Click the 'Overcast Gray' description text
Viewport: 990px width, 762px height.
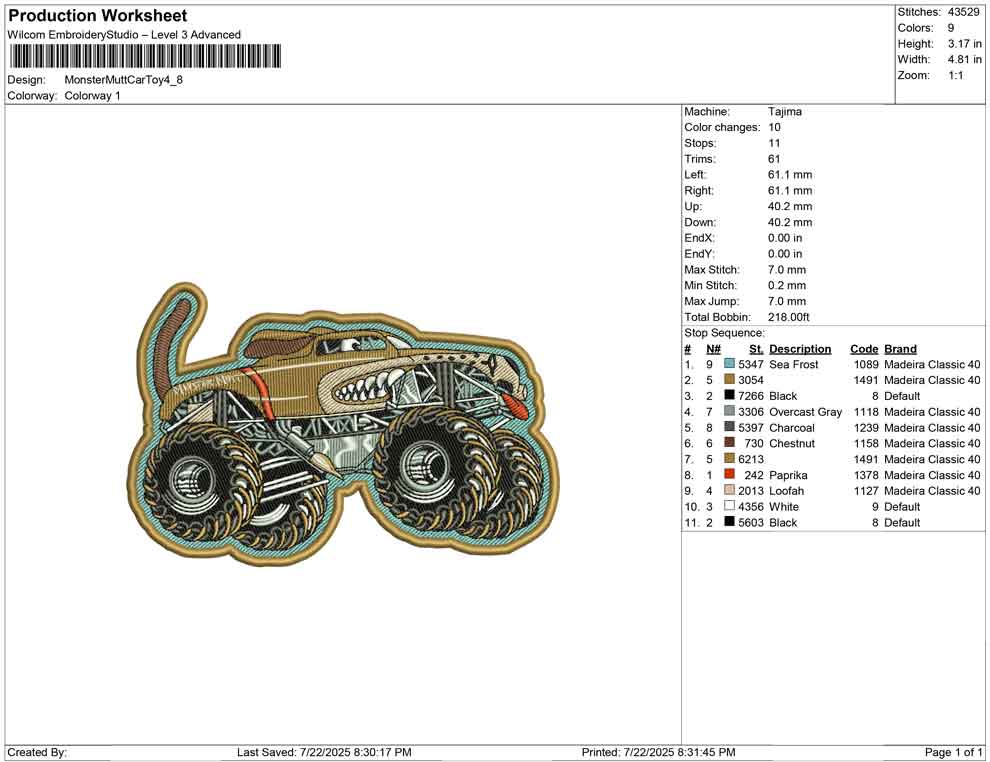point(806,412)
